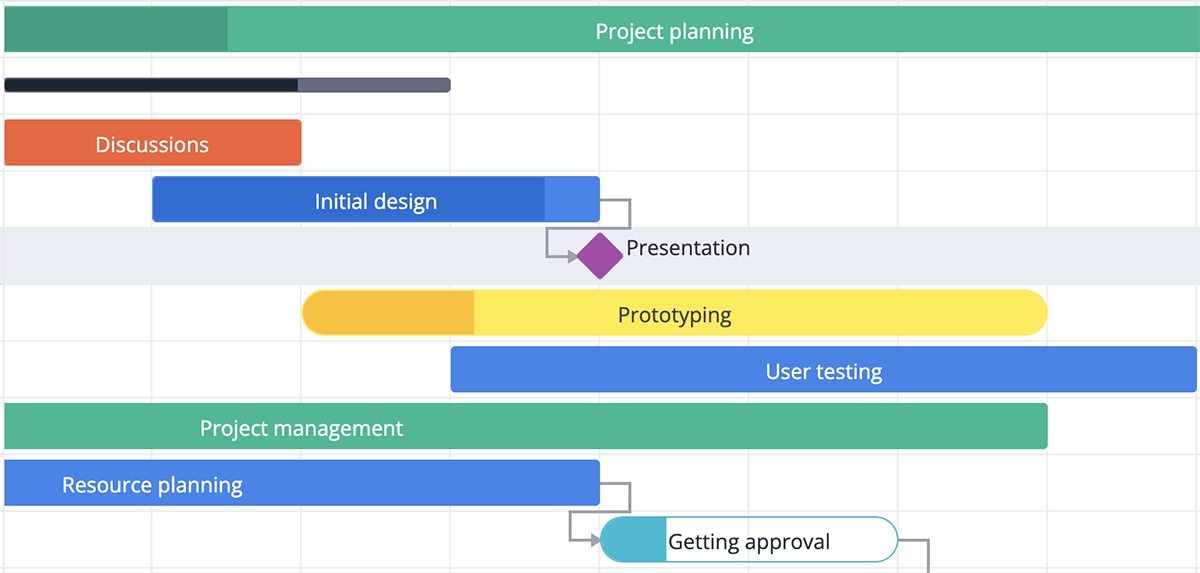Click the teal progress part of Getting approval

point(634,540)
